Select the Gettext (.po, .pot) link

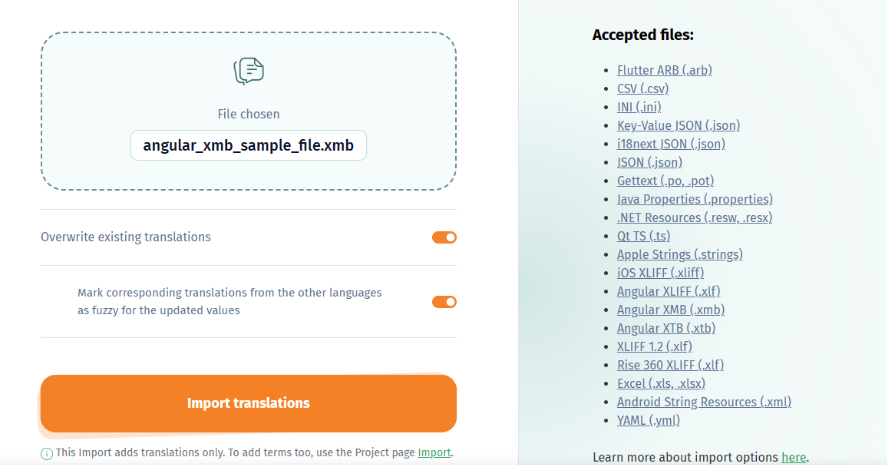pyautogui.click(x=665, y=180)
